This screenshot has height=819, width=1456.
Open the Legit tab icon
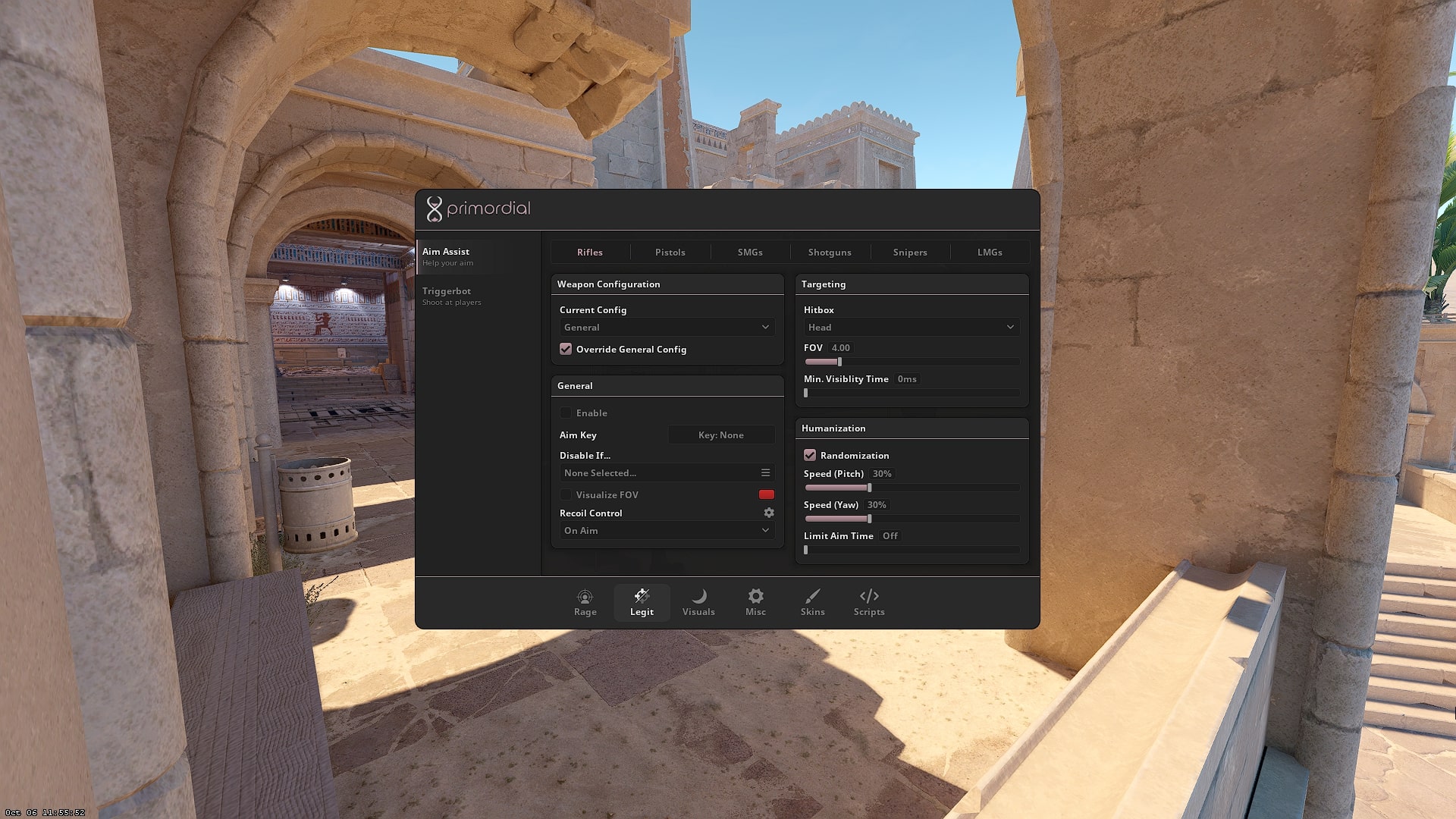click(642, 601)
